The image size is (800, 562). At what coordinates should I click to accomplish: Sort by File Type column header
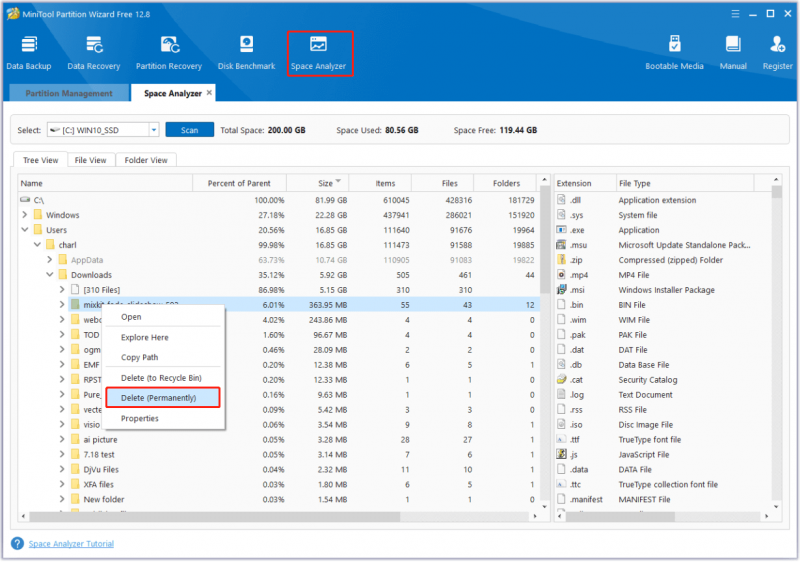coord(685,183)
